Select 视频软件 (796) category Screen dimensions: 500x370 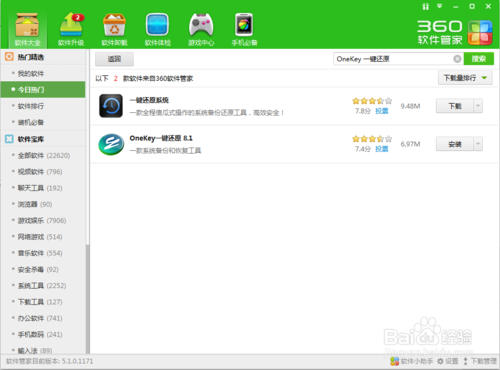point(43,172)
